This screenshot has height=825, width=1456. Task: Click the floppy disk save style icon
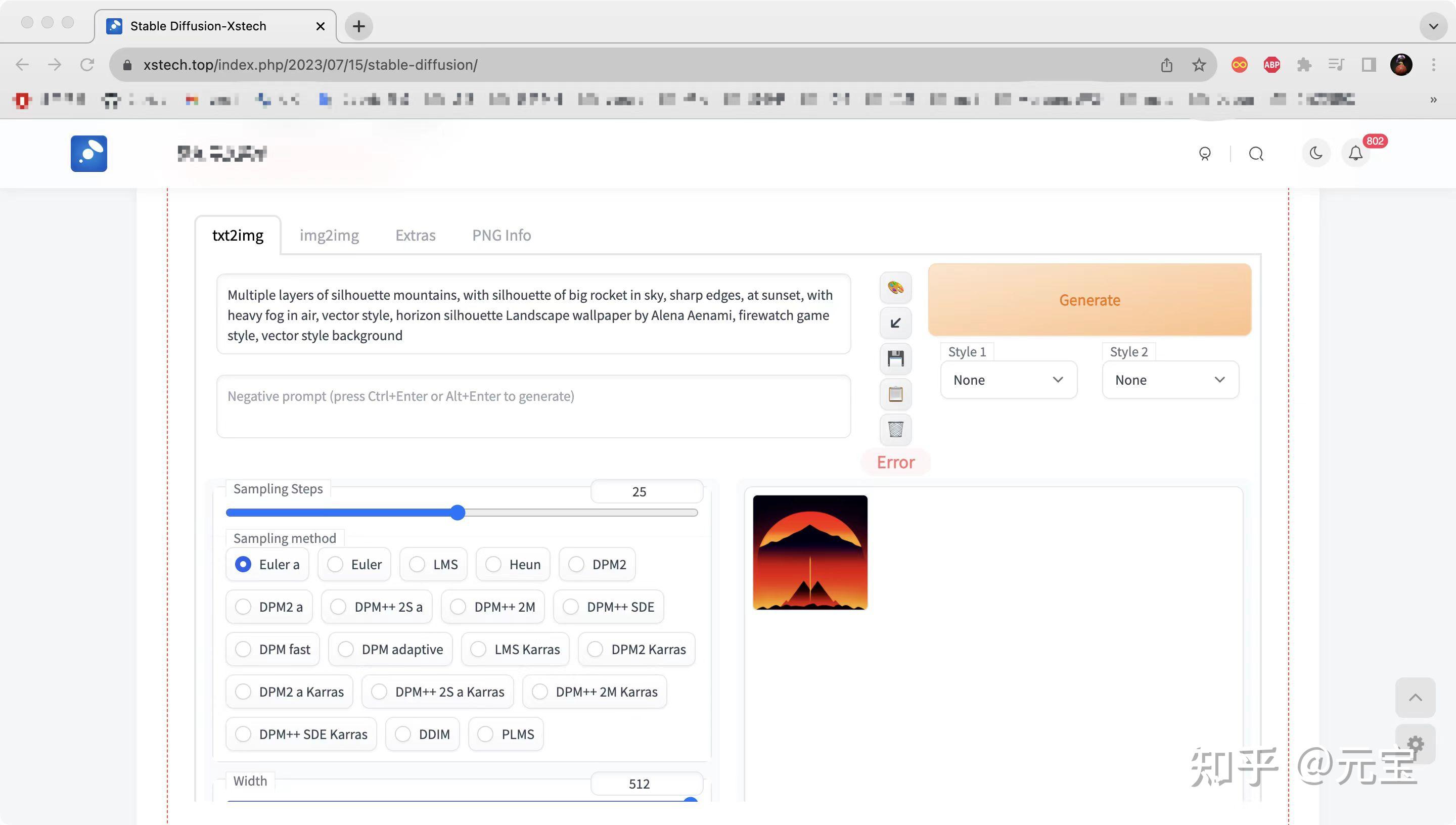click(x=895, y=359)
